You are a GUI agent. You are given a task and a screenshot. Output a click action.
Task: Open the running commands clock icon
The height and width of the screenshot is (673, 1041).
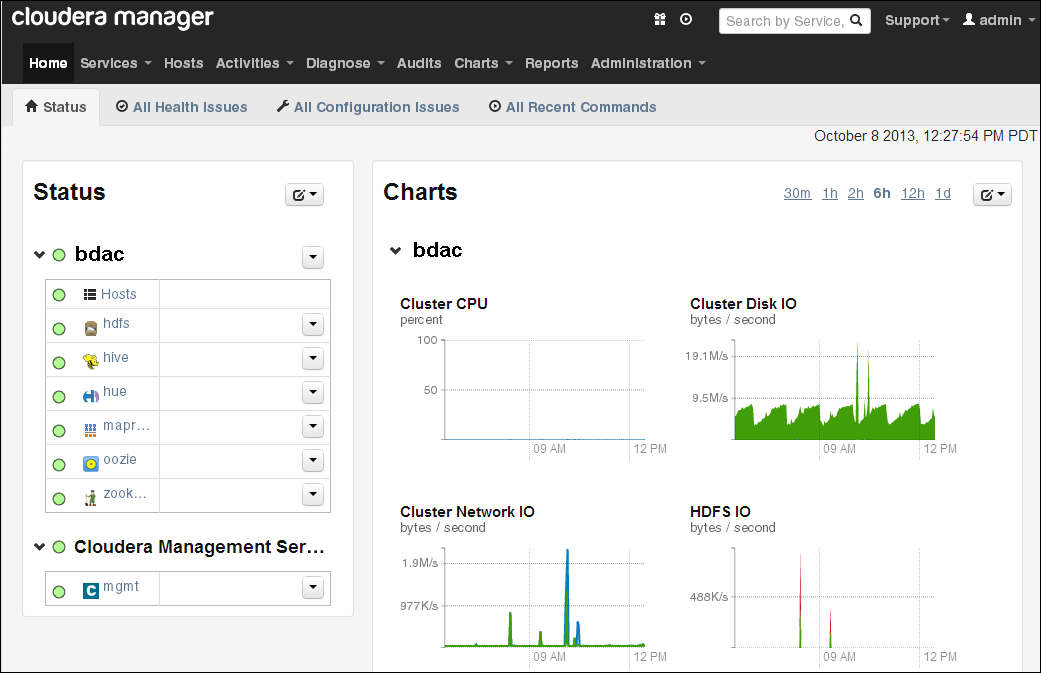(686, 20)
